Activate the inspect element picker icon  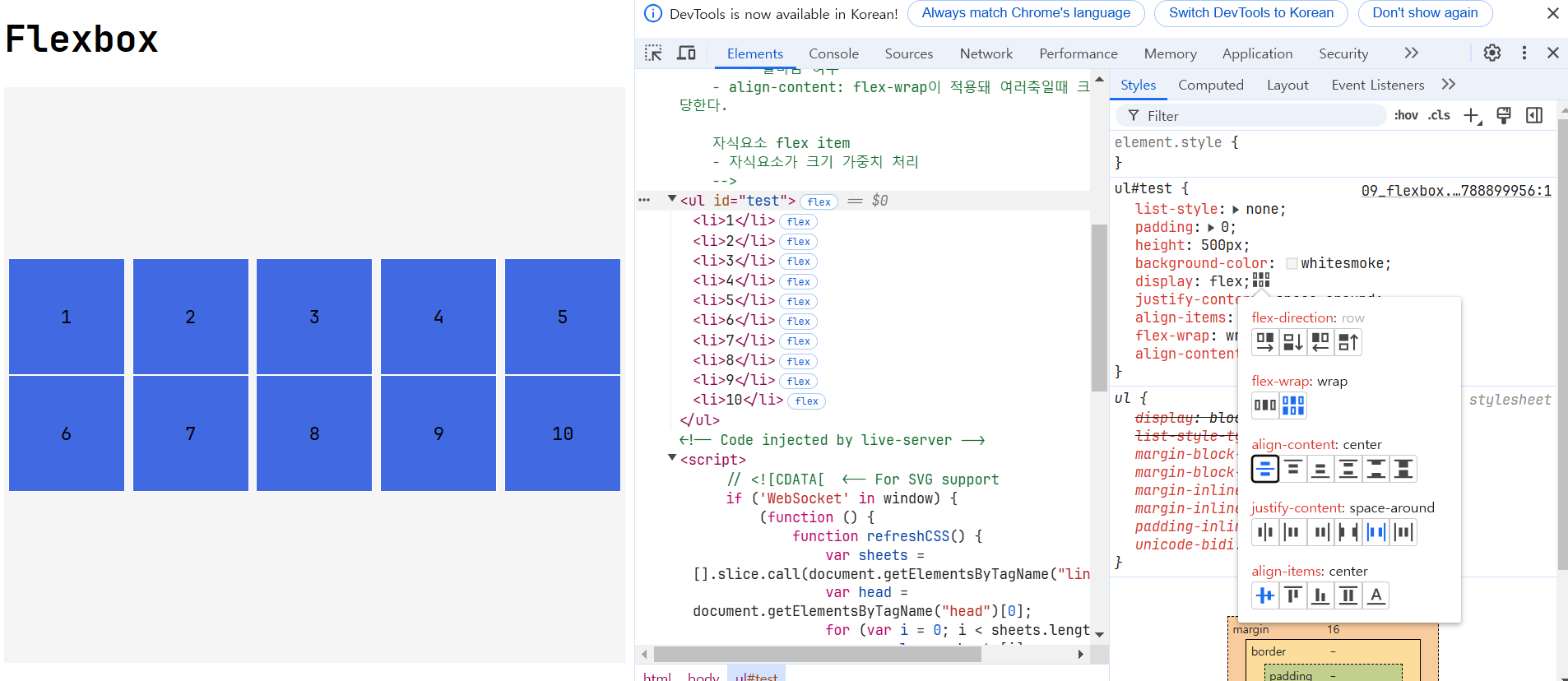653,53
